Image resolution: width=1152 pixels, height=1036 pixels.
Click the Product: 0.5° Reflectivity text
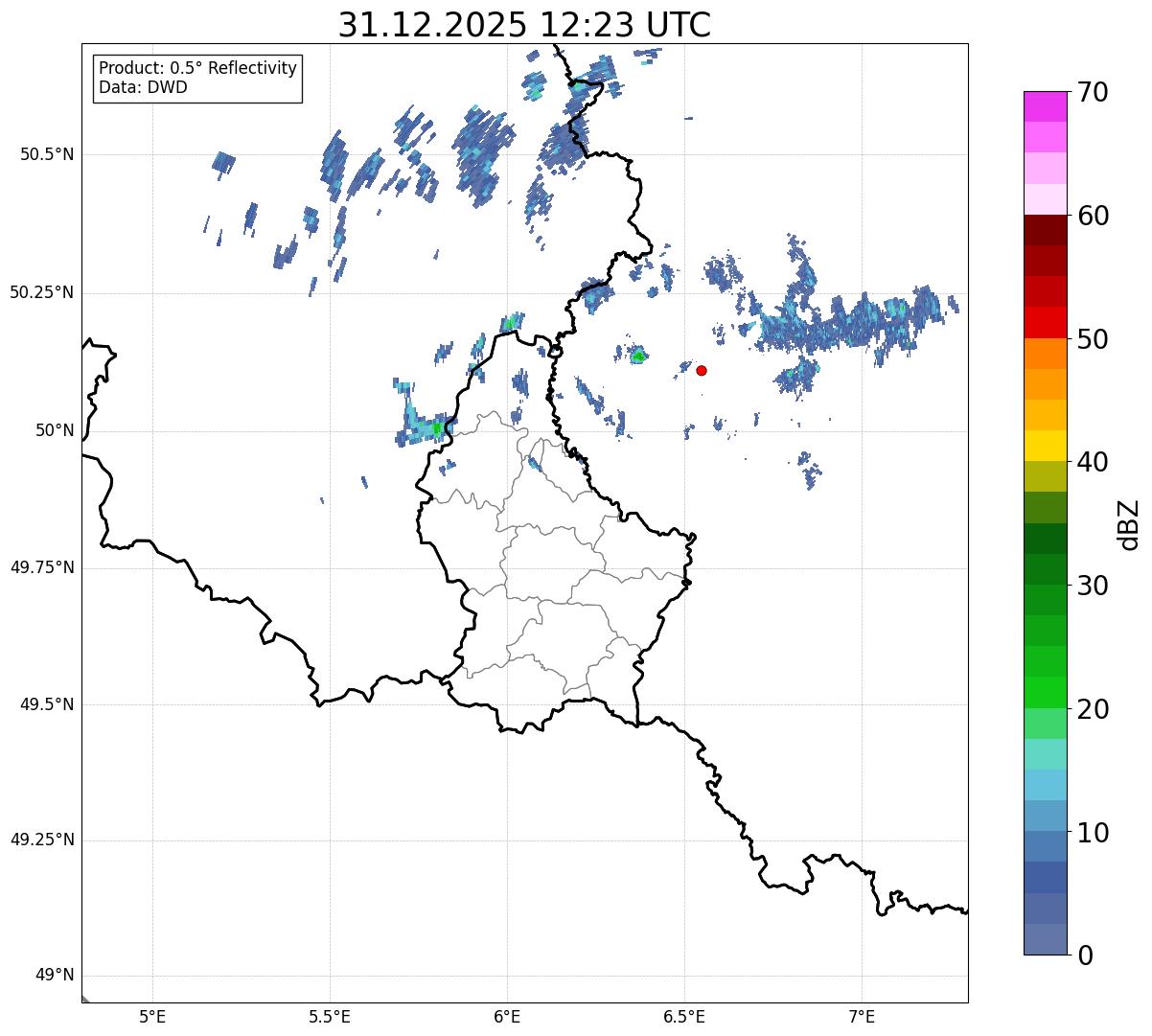pos(197,69)
